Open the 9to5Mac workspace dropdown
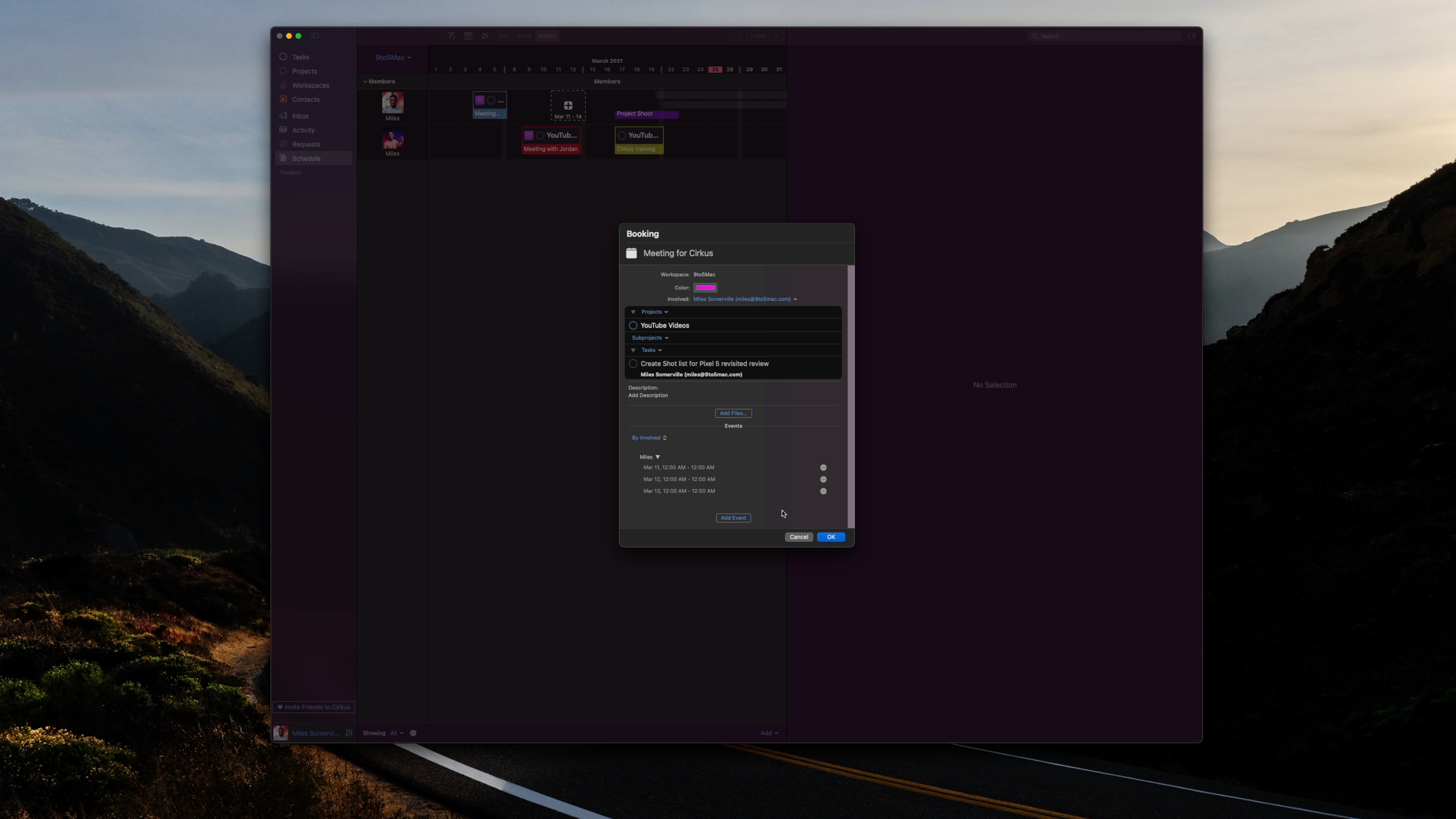This screenshot has width=1456, height=819. point(394,57)
